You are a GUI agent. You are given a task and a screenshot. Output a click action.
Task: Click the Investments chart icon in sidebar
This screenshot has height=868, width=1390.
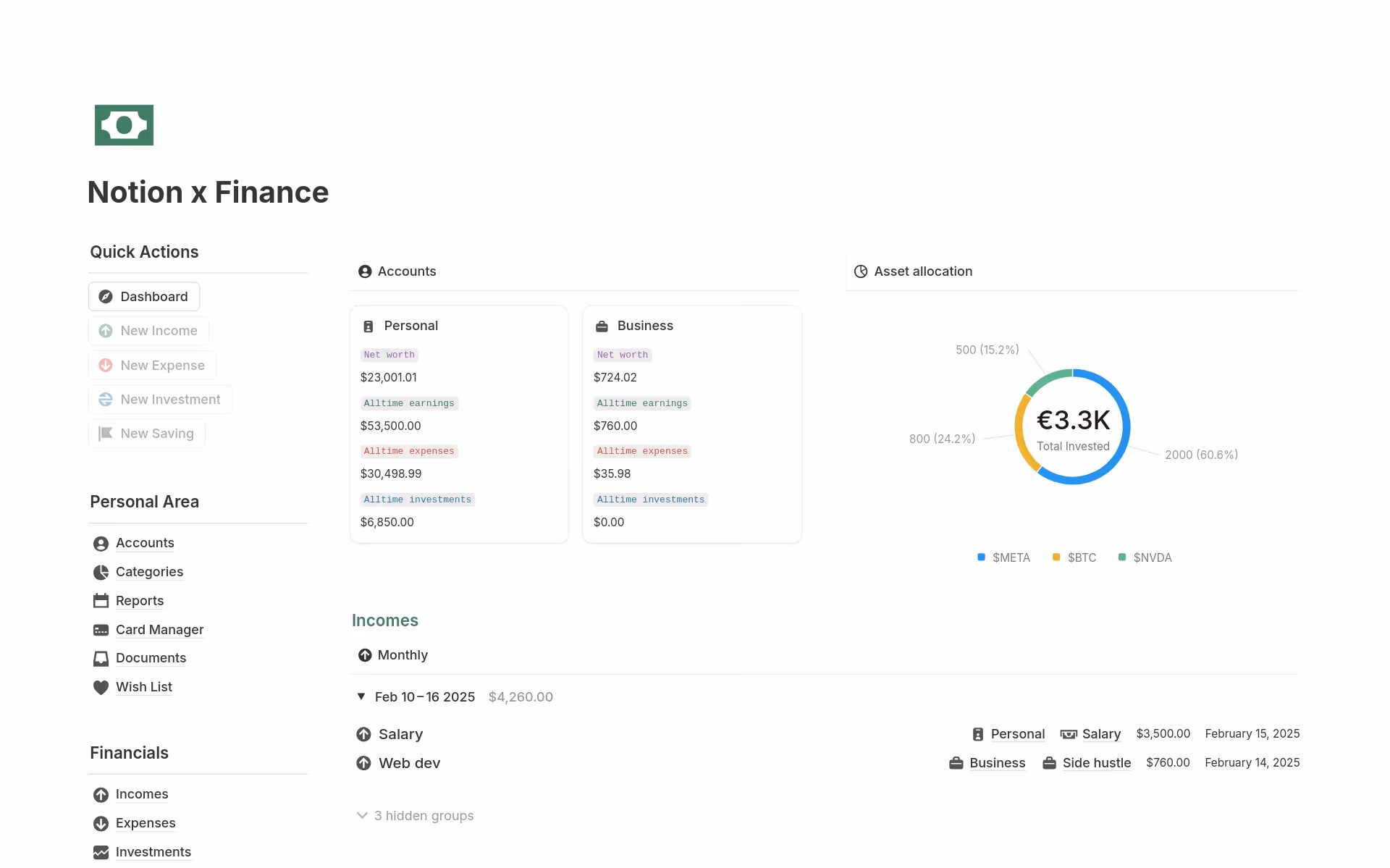click(101, 852)
